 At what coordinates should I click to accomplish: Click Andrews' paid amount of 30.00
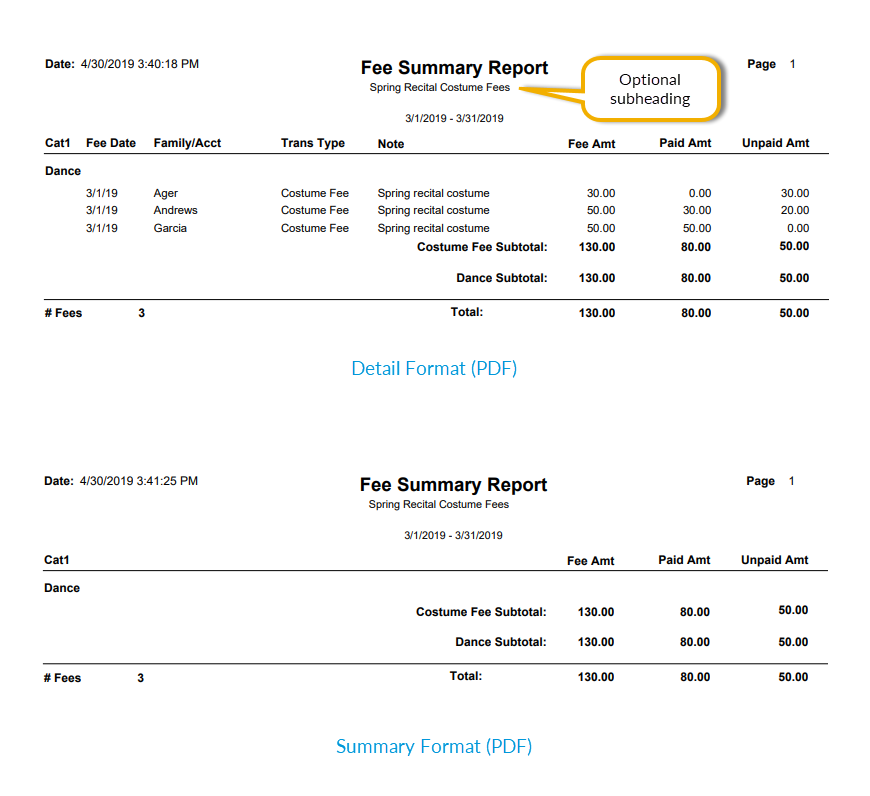click(x=697, y=210)
